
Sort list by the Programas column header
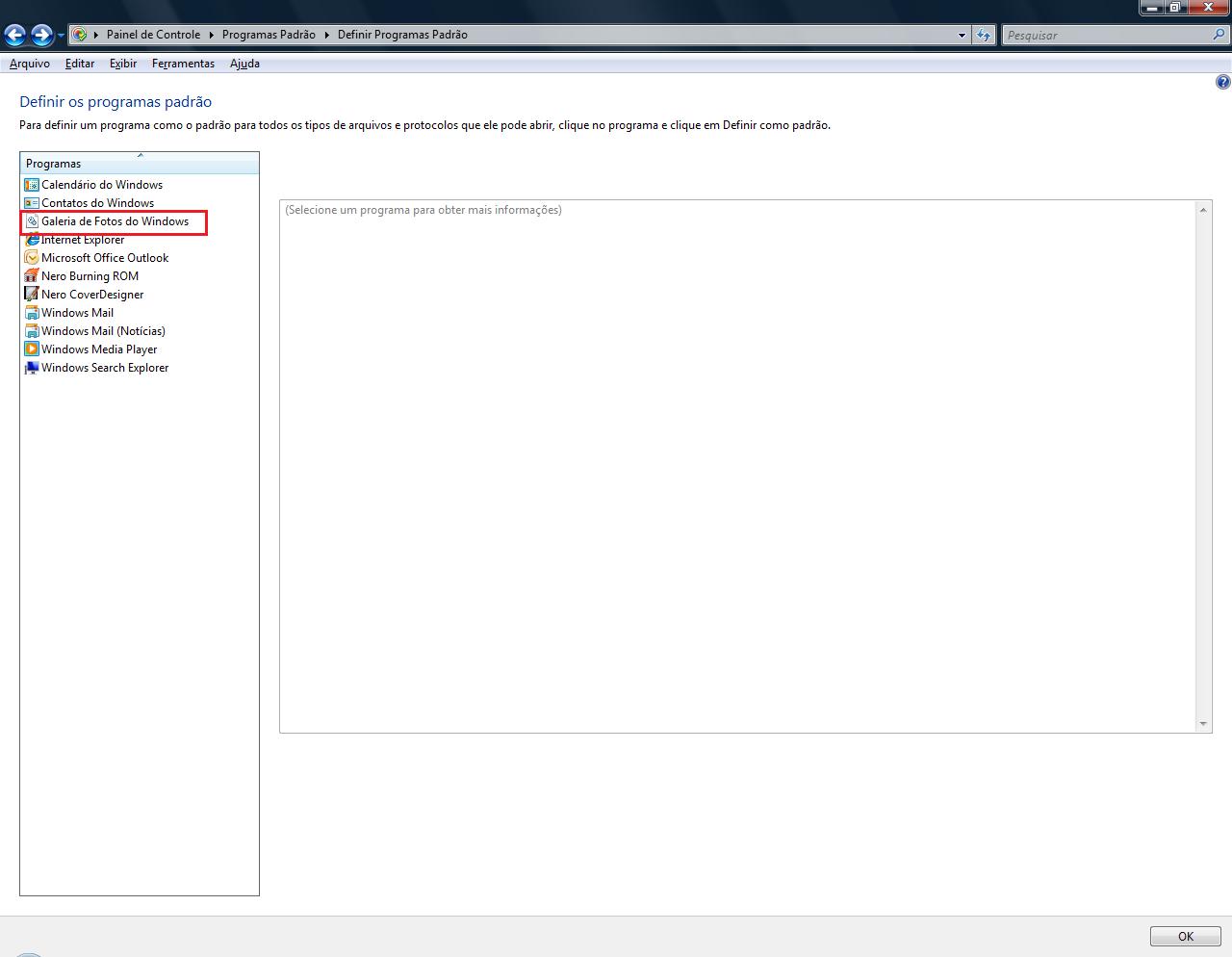pos(140,164)
